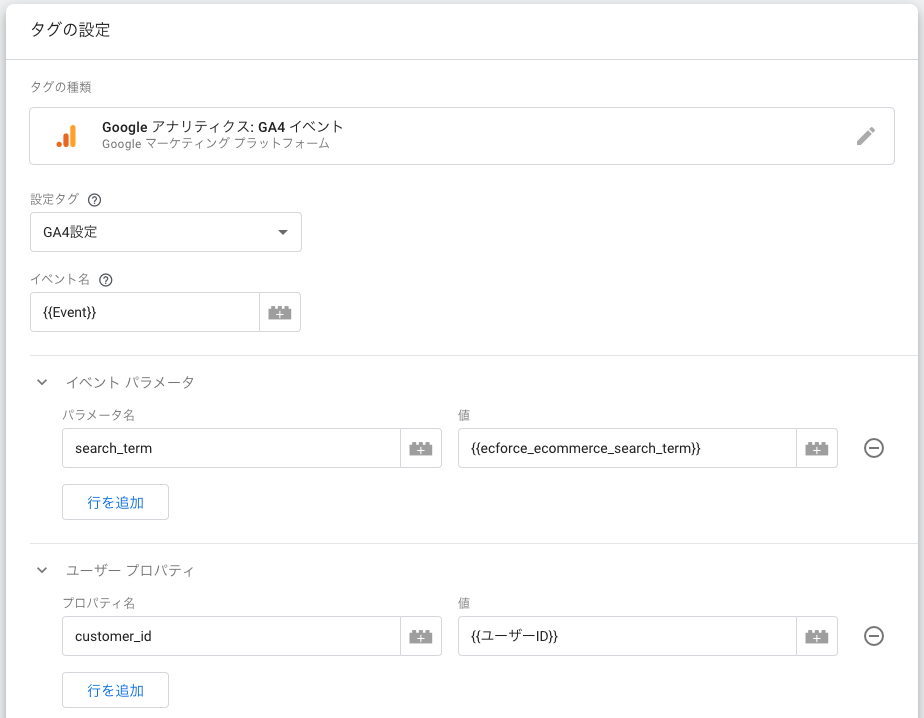Remove the search_term parameter row
The image size is (924, 718).
tap(873, 448)
